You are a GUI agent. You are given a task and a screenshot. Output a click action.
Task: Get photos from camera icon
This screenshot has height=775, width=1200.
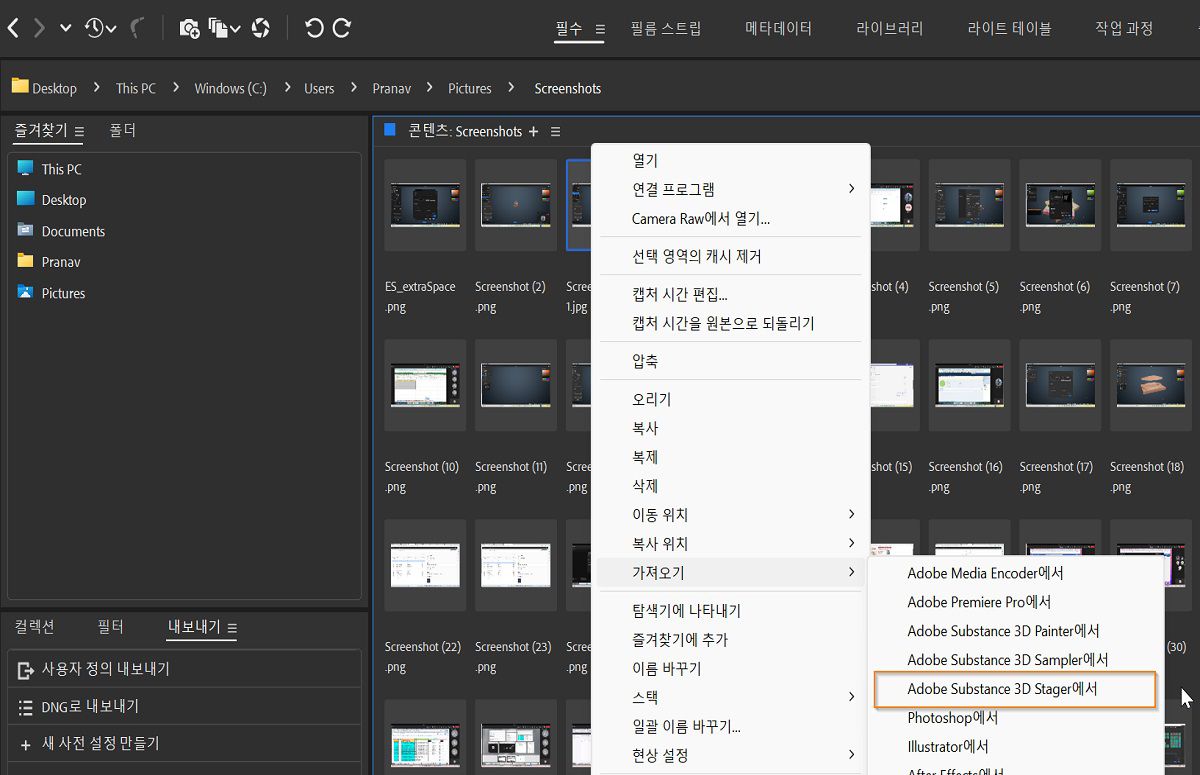[189, 28]
